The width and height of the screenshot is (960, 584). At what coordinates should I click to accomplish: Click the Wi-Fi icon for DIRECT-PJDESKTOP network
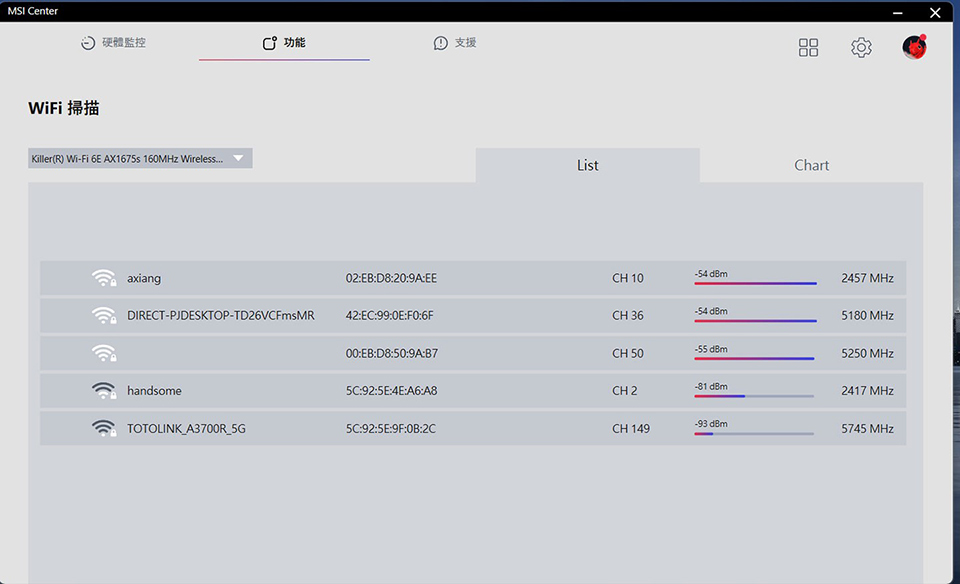pos(104,315)
